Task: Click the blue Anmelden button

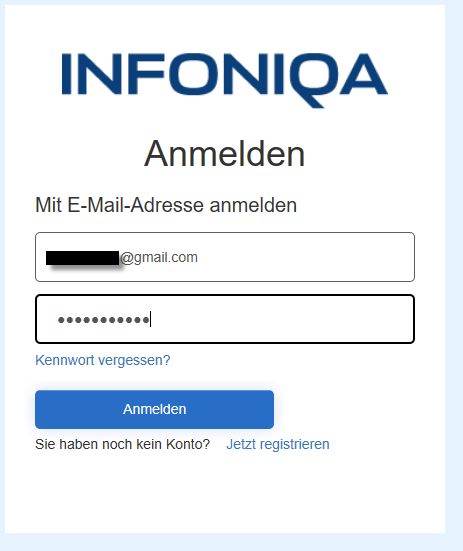Action: (x=154, y=409)
